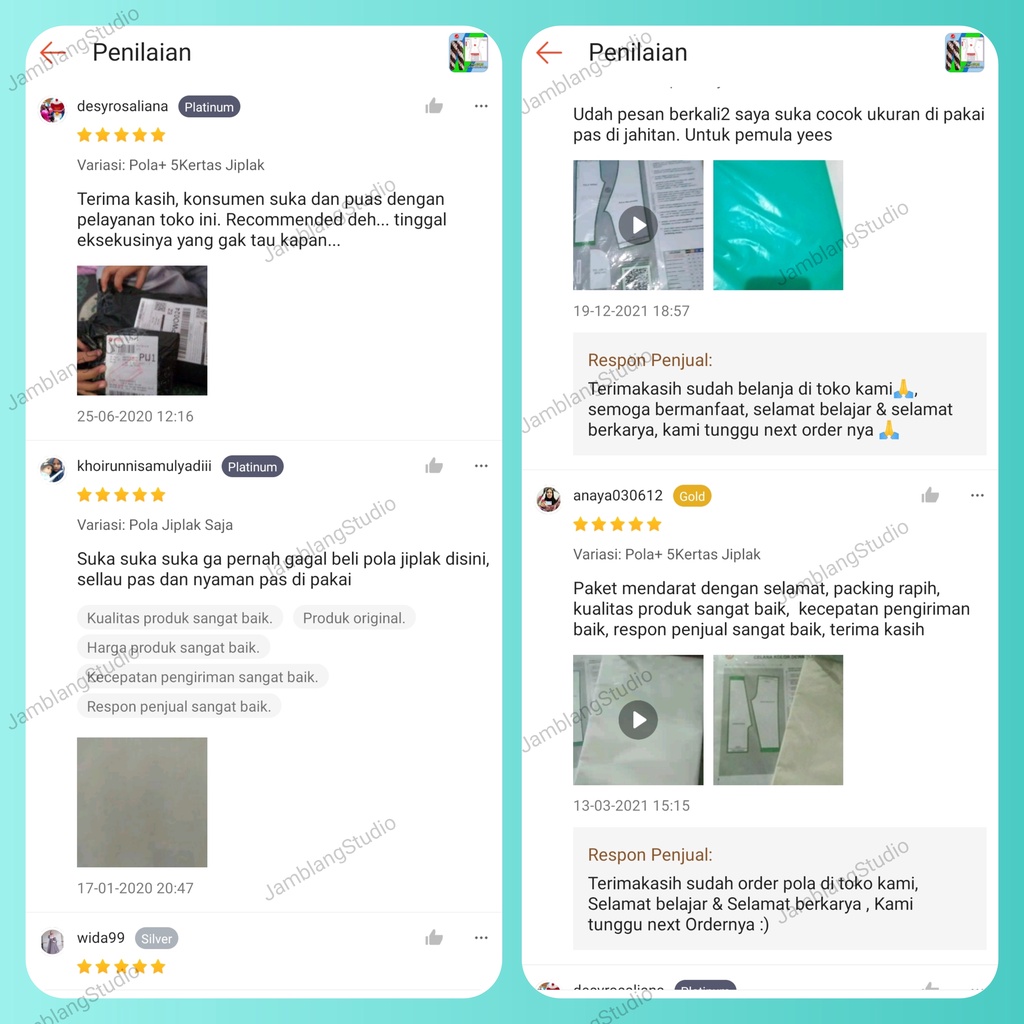Open more options for khoirunnisamulyadiii's review
Viewport: 1024px width, 1024px height.
click(x=481, y=466)
